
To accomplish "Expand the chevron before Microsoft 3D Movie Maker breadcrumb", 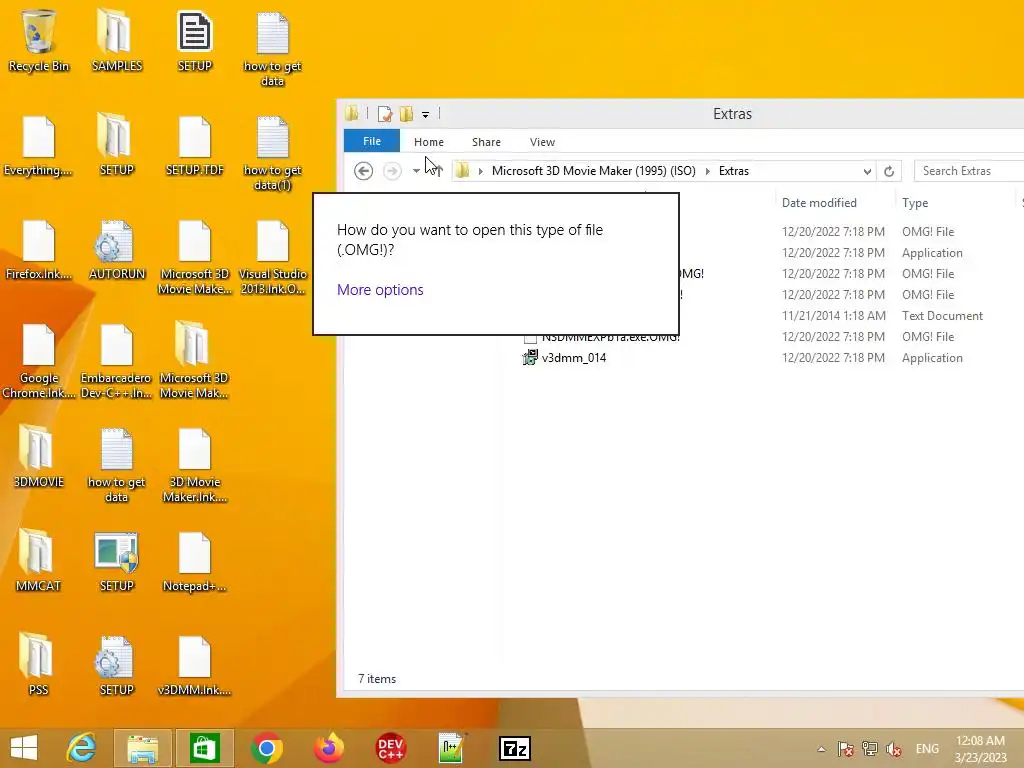I will coord(481,171).
